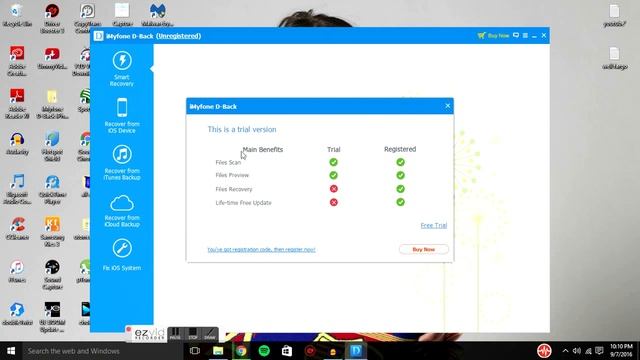The width and height of the screenshot is (640, 360).
Task: Select the CCleaner desktop shortcut
Action: click(17, 229)
